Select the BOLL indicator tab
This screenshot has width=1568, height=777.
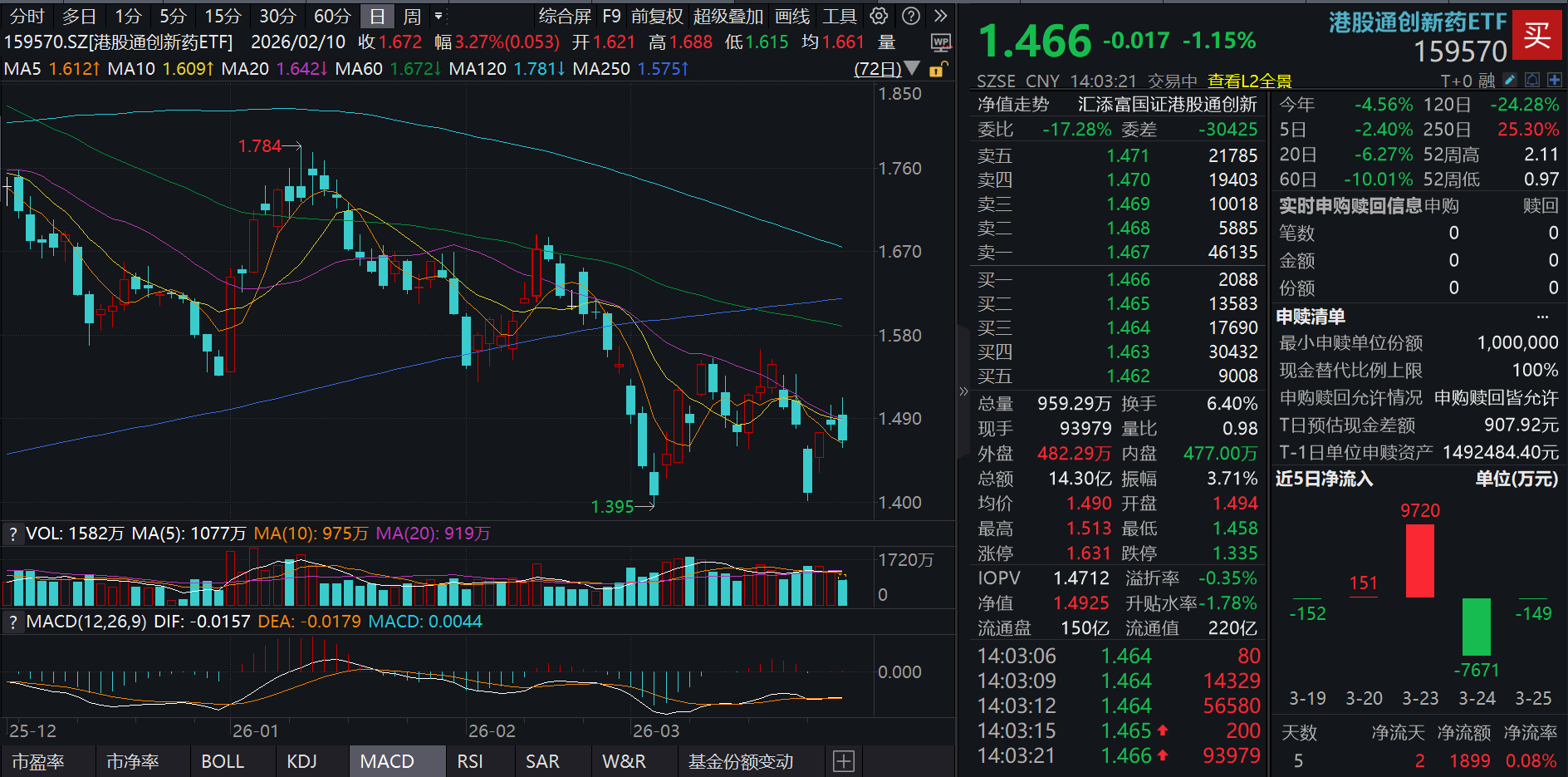click(x=223, y=761)
